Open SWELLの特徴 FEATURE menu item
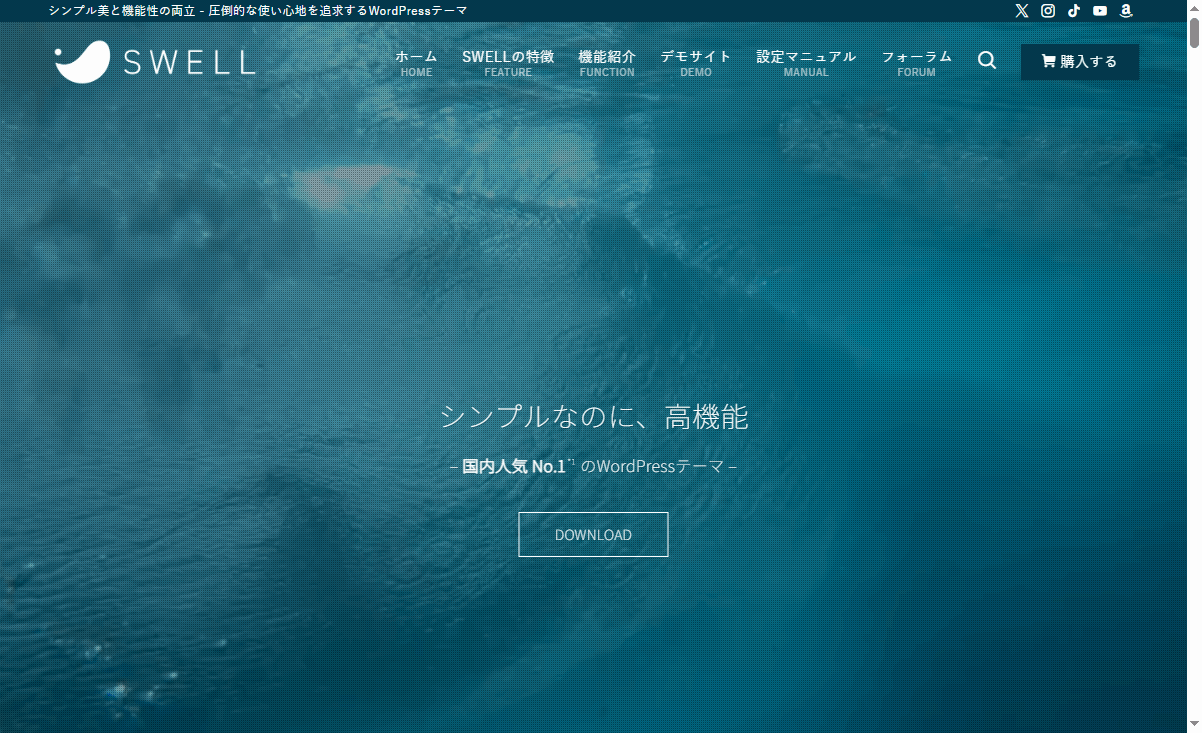Viewport: 1202px width, 733px height. (x=508, y=63)
